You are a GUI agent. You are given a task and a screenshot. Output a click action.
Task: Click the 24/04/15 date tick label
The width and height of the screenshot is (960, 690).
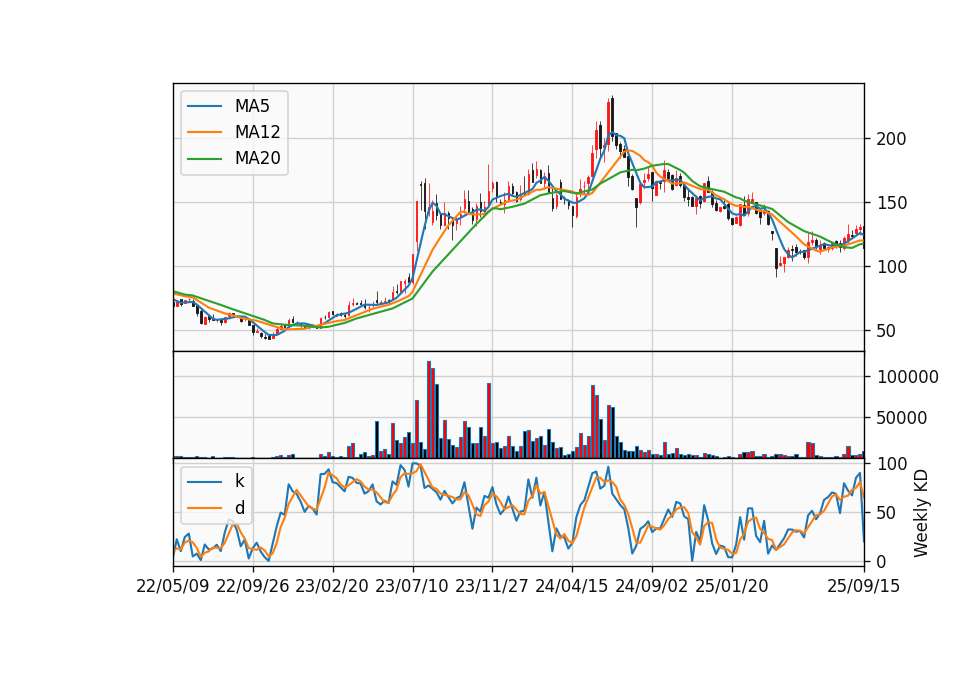click(572, 586)
